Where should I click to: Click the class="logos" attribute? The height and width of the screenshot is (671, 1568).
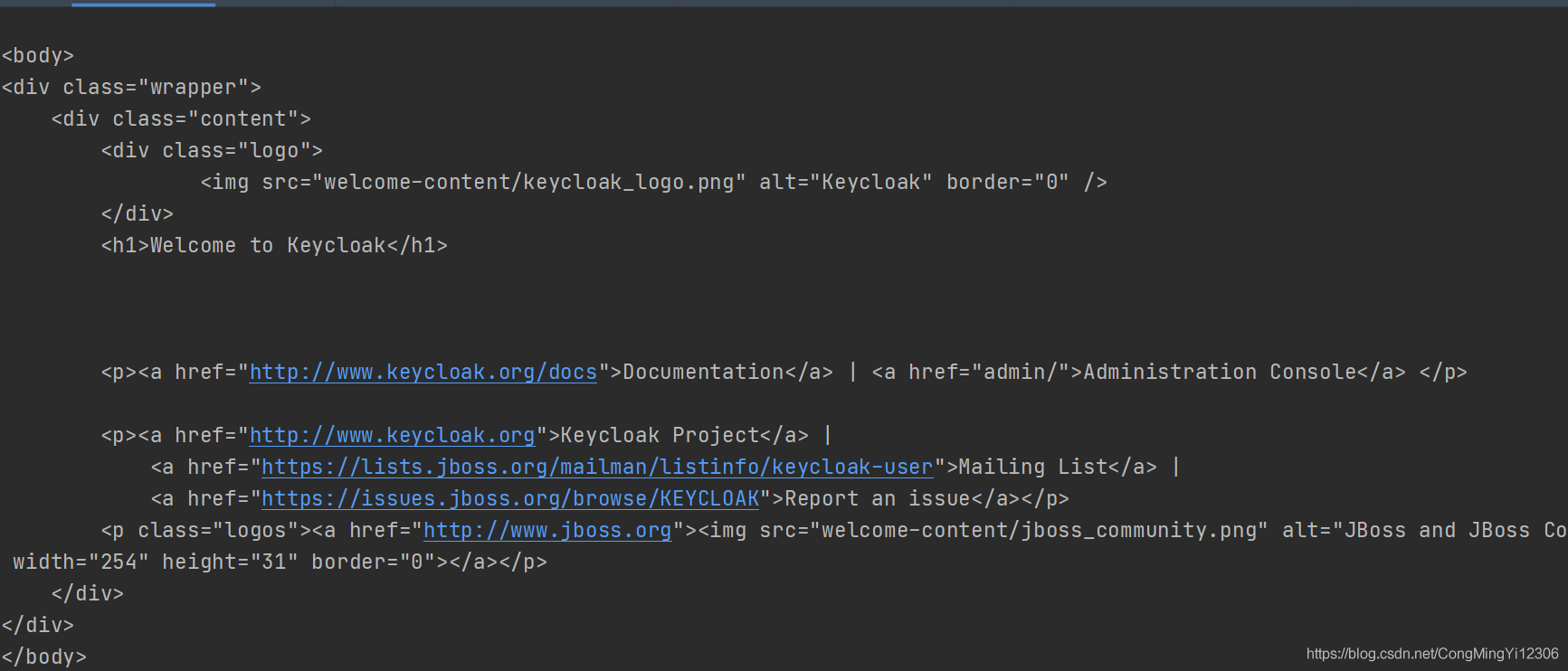pos(218,530)
